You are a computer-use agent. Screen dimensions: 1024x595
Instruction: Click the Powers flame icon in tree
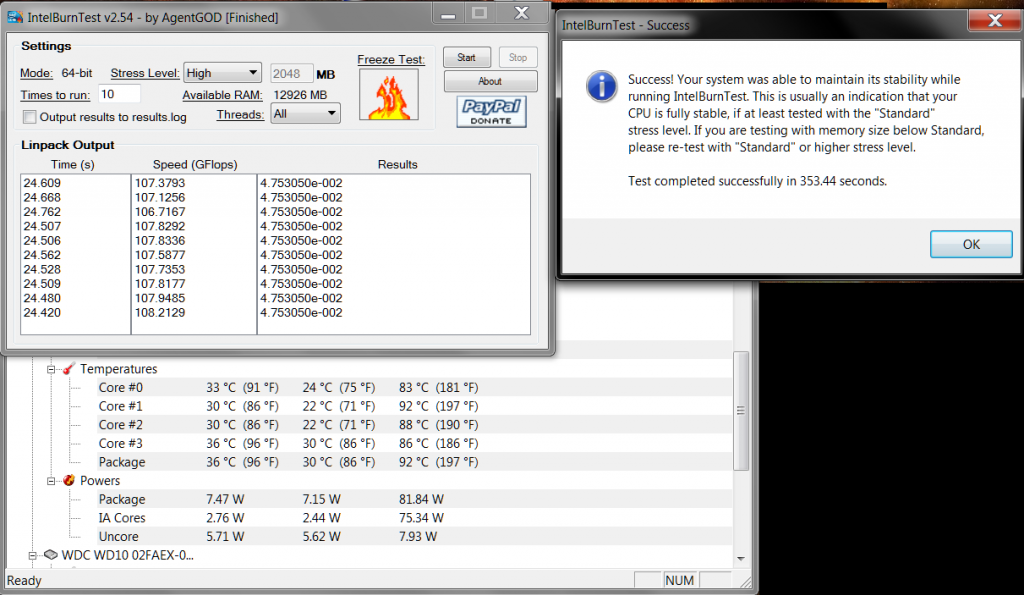pos(69,481)
